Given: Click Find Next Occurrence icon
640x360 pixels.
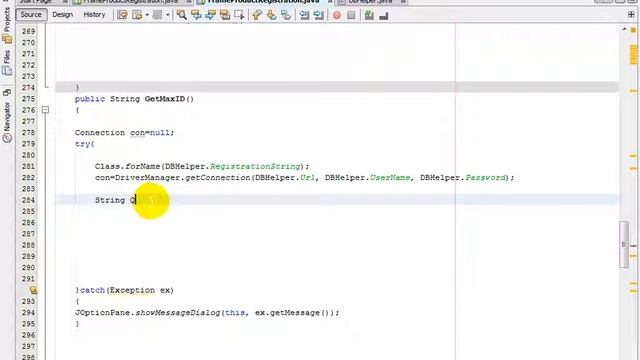Looking at the screenshot, I should pyautogui.click(x=211, y=16).
